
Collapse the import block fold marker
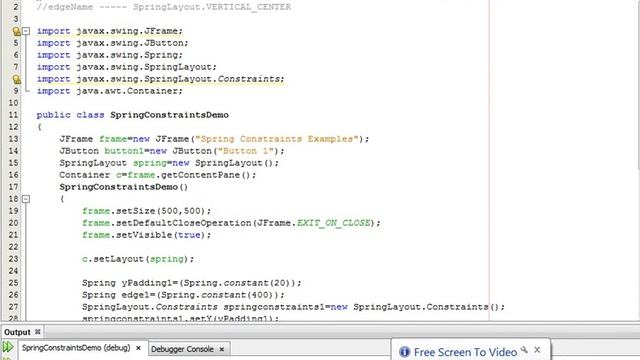point(26,31)
